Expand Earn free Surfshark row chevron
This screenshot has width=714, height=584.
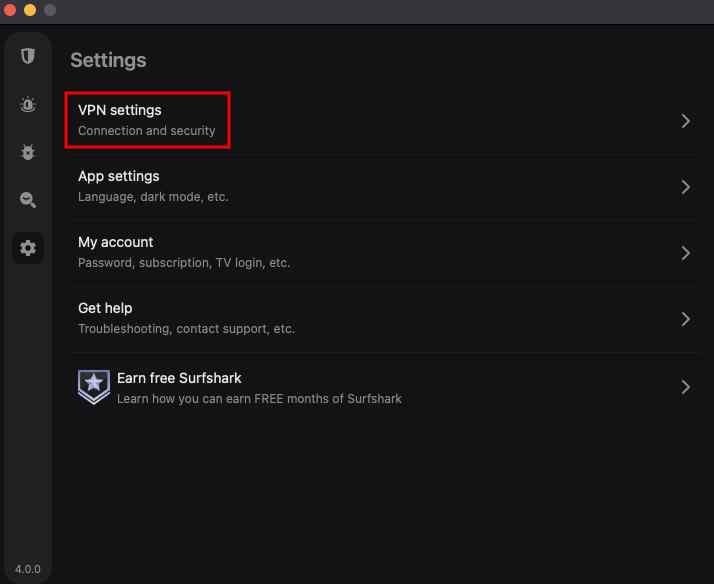point(685,387)
